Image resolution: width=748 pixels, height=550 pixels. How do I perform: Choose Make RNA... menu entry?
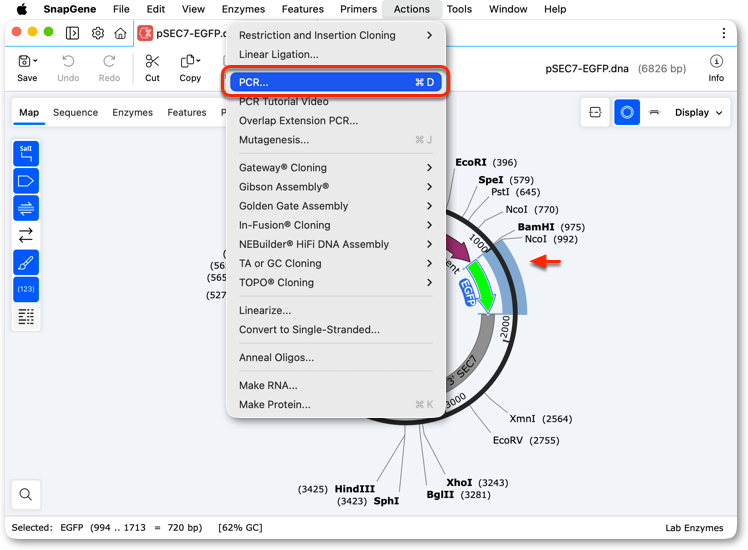[x=336, y=385]
